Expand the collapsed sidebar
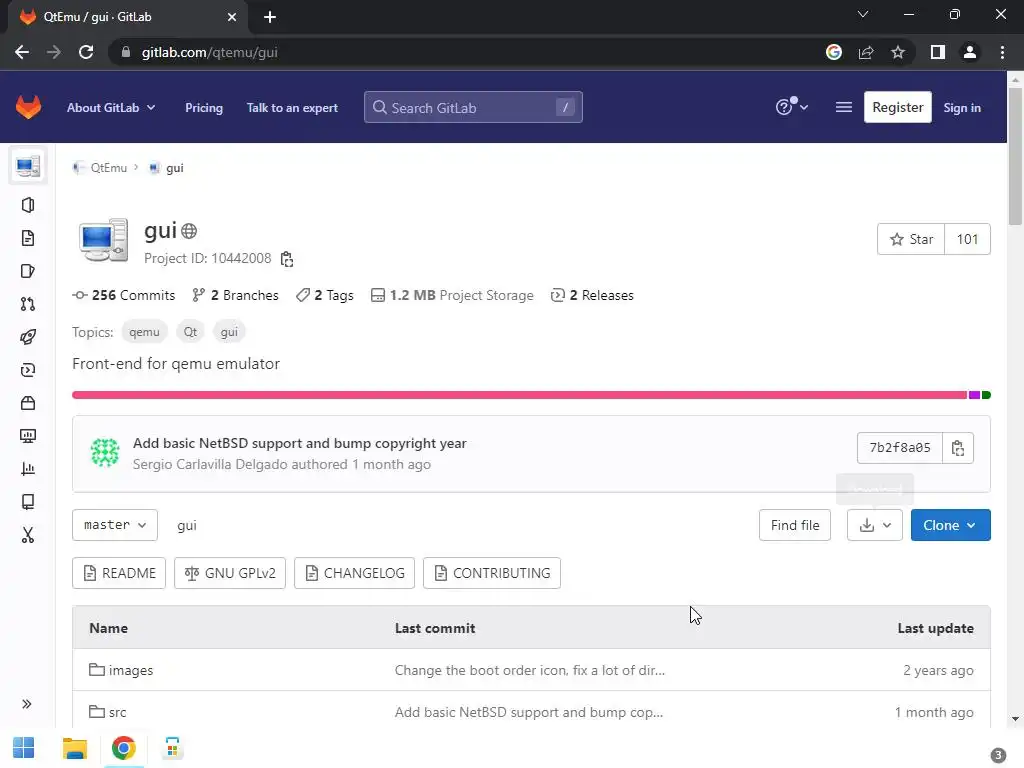The width and height of the screenshot is (1024, 768). 27,704
